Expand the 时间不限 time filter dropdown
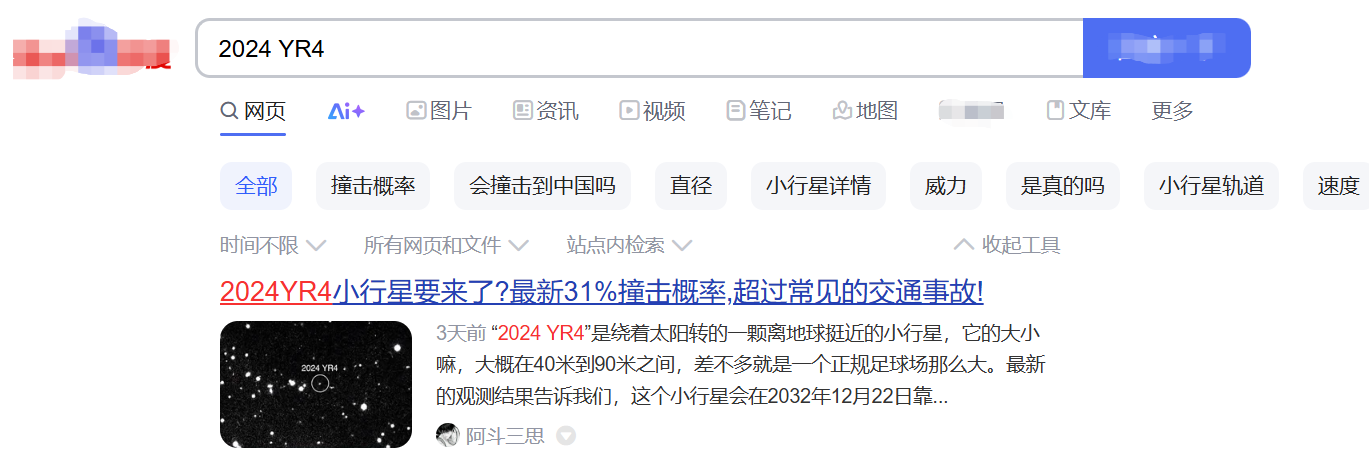1369x476 pixels. click(273, 245)
